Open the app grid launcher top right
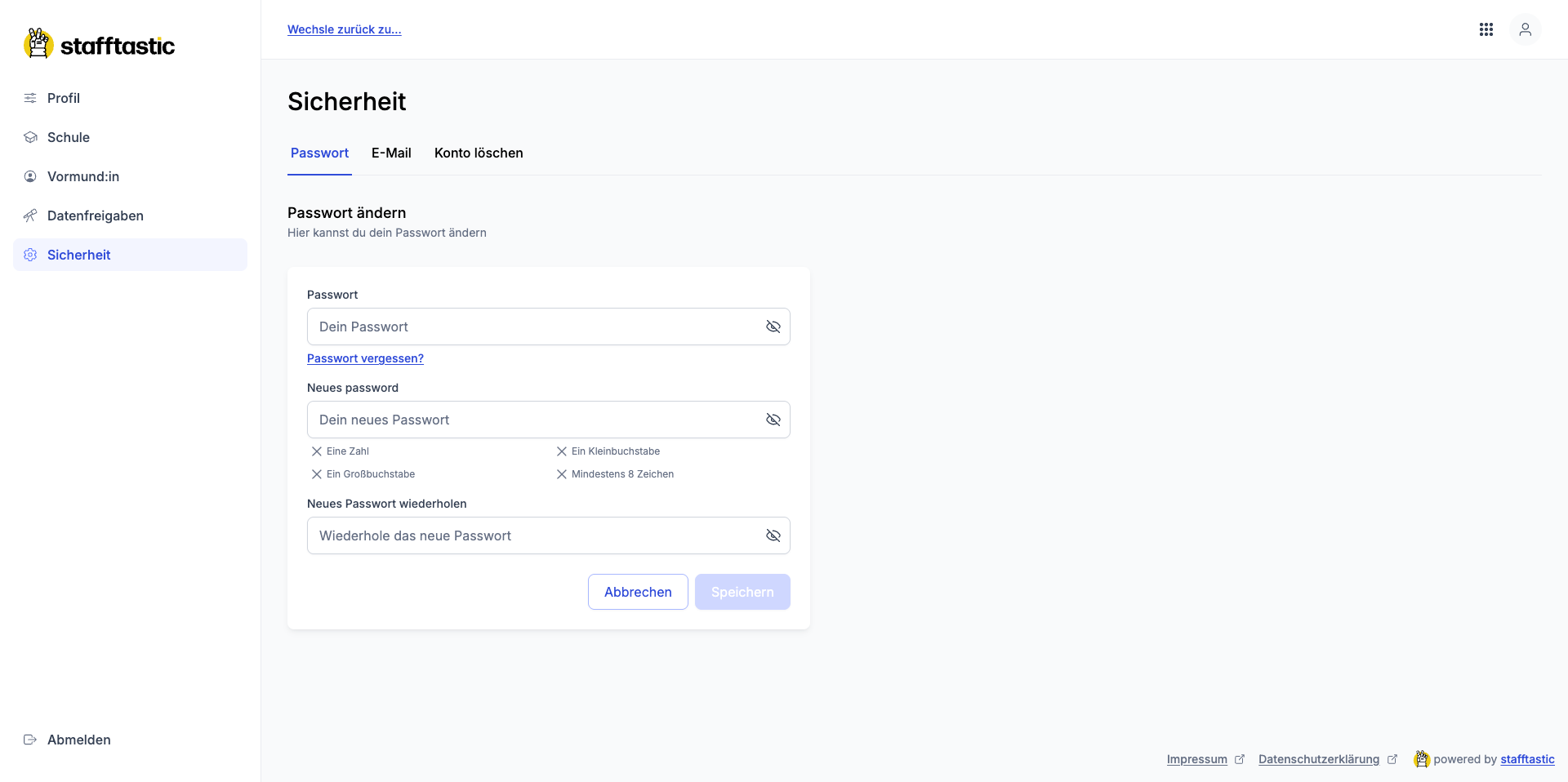 click(x=1486, y=29)
